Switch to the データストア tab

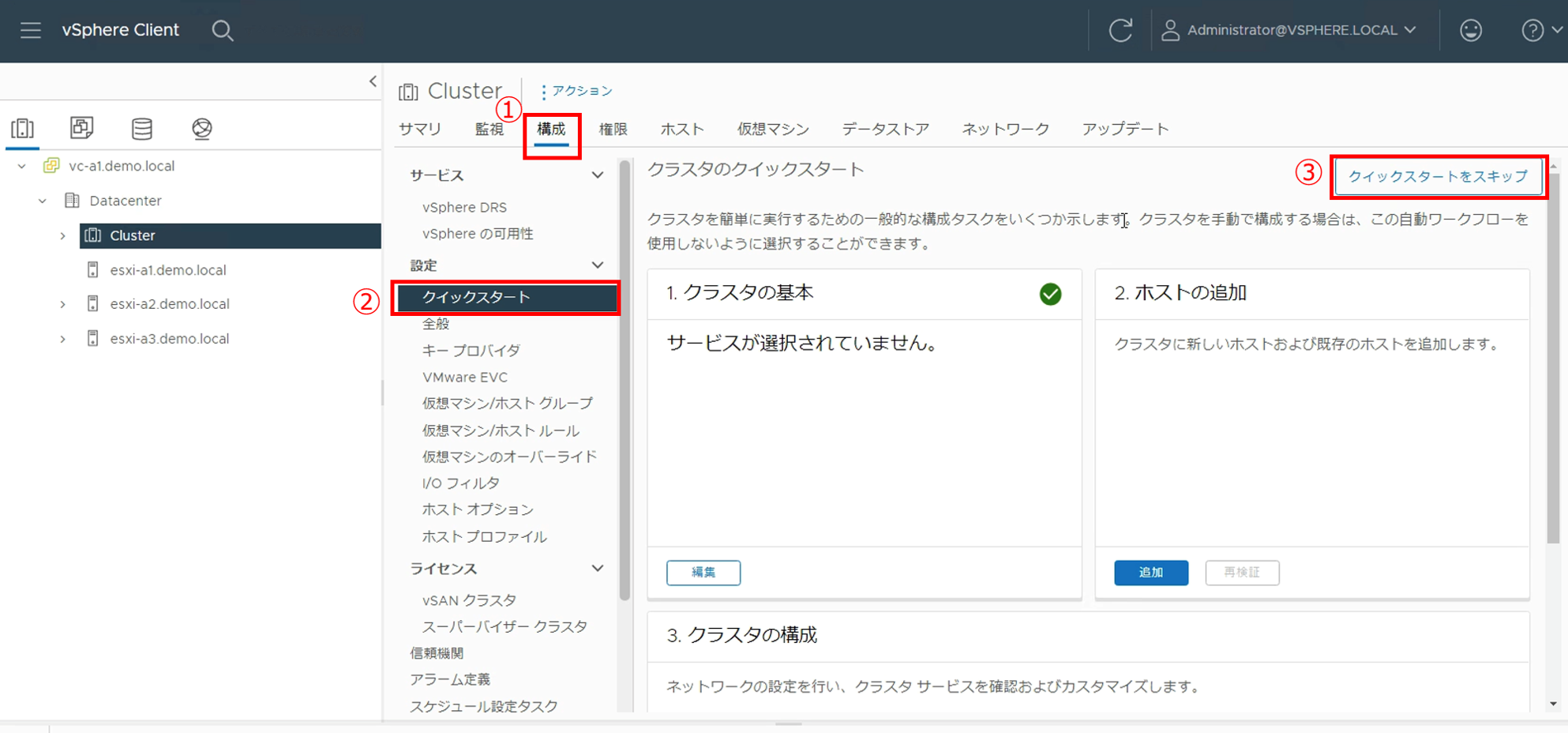tap(885, 129)
